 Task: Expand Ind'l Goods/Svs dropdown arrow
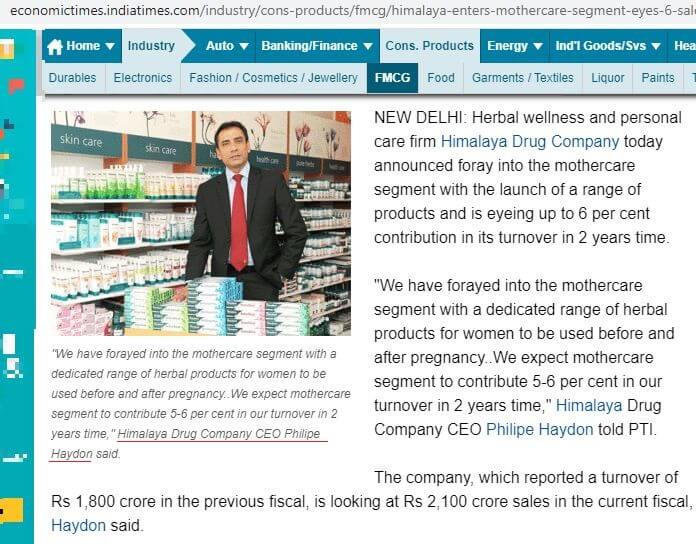click(x=656, y=46)
